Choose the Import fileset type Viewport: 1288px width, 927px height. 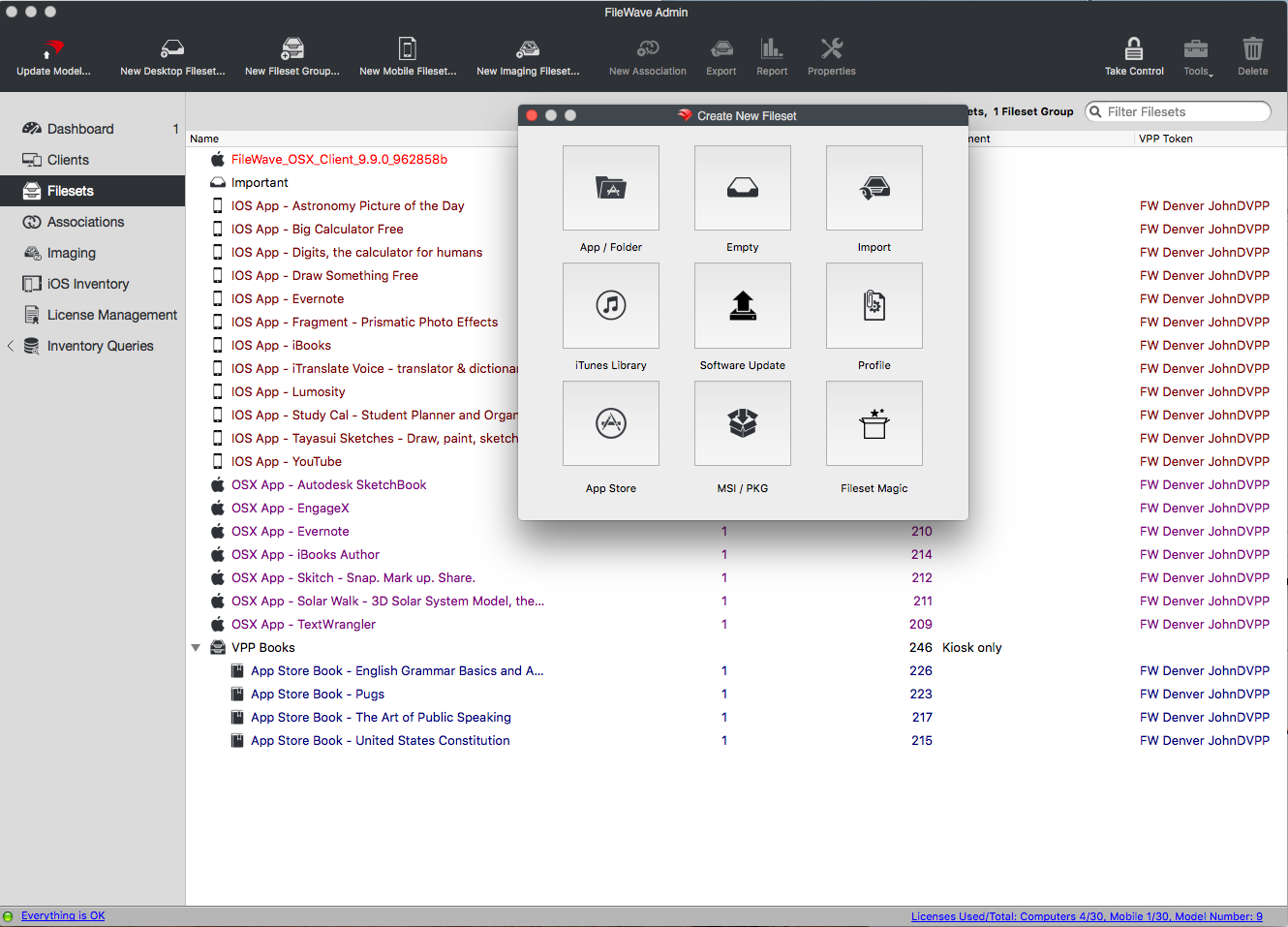coord(874,188)
